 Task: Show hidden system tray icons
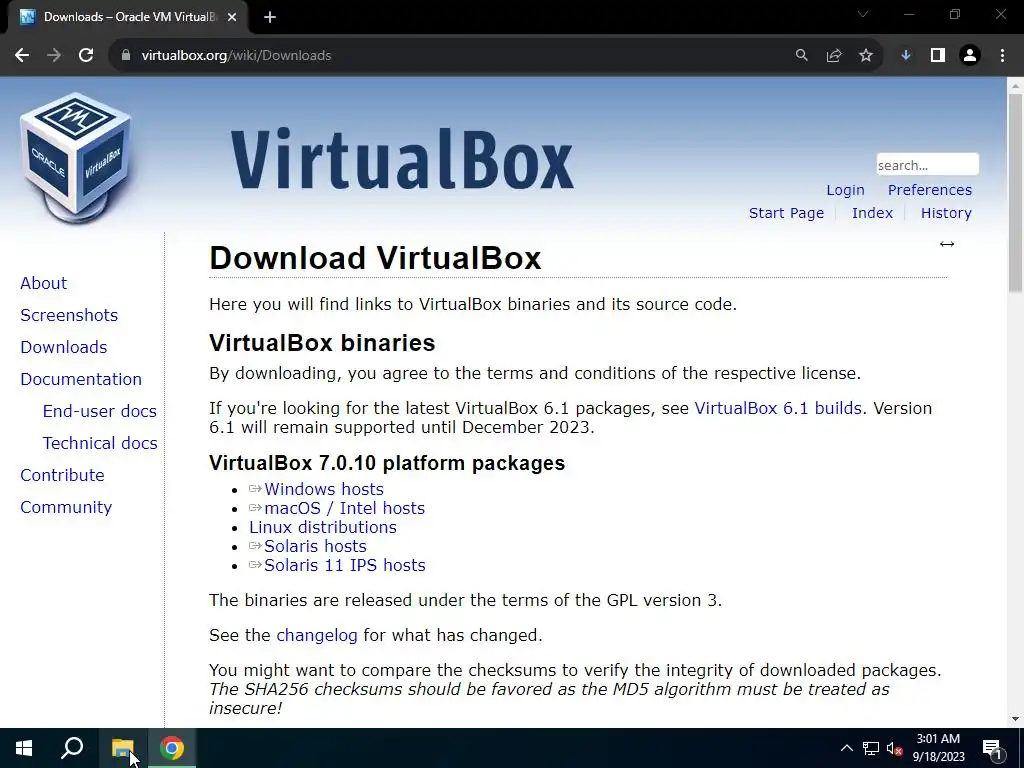coord(846,748)
